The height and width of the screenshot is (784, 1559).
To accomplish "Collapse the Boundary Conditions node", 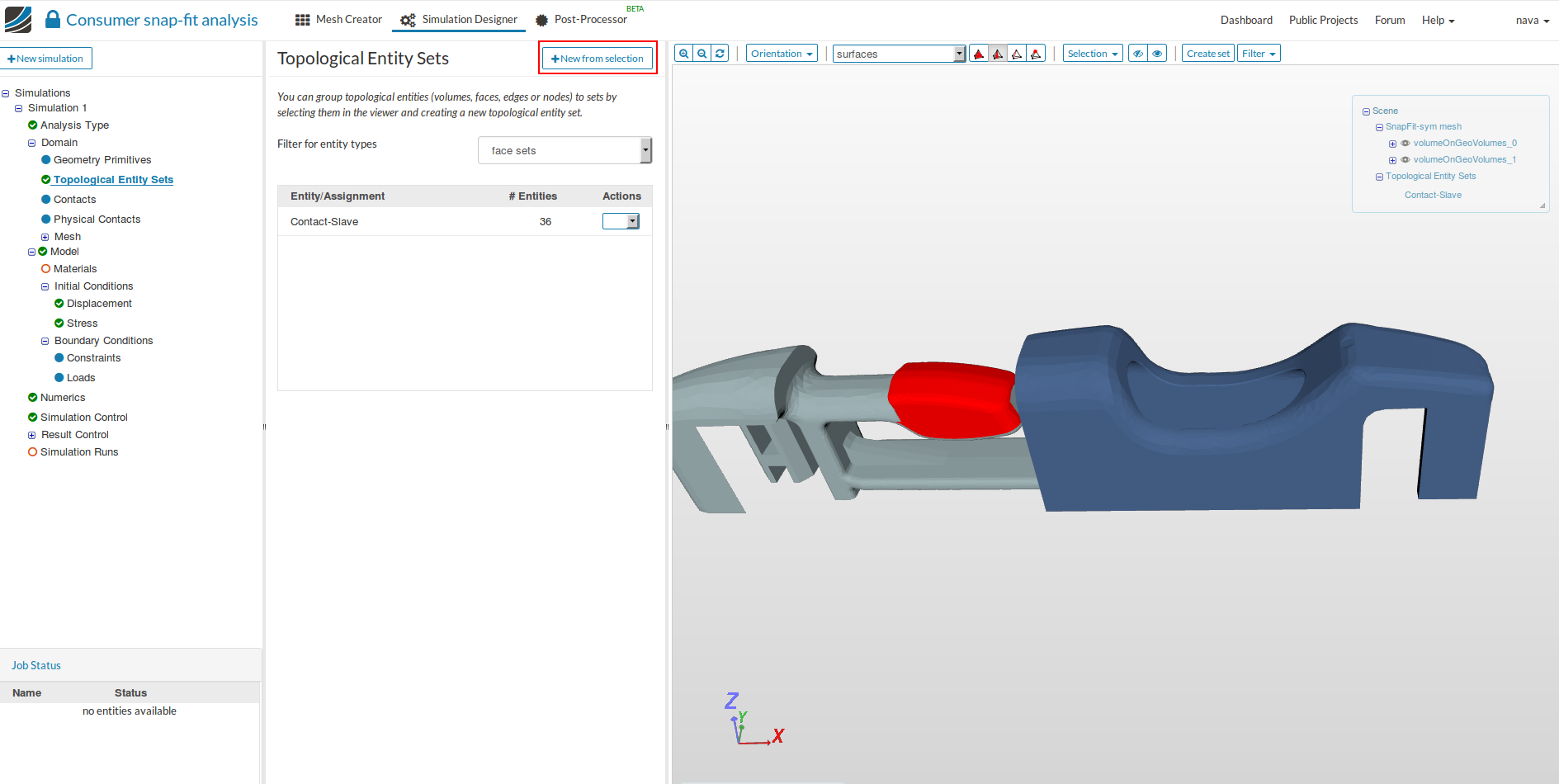I will [x=45, y=342].
